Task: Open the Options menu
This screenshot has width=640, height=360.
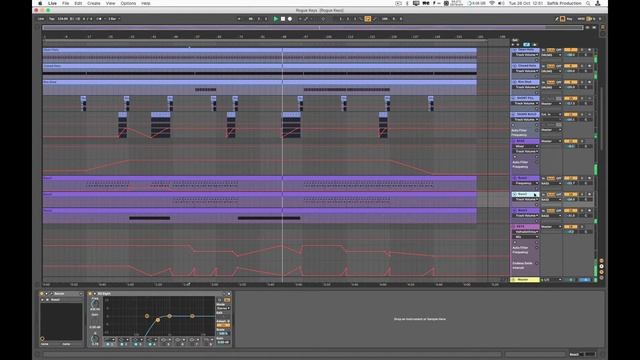Action: [x=128, y=3]
